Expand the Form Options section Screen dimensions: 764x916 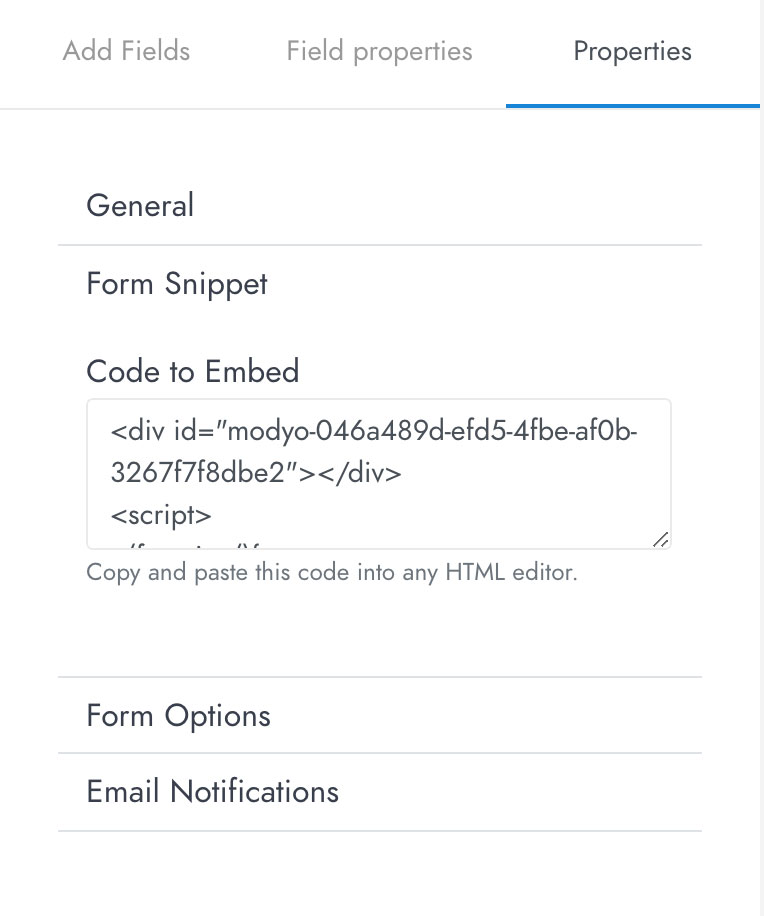[380, 716]
